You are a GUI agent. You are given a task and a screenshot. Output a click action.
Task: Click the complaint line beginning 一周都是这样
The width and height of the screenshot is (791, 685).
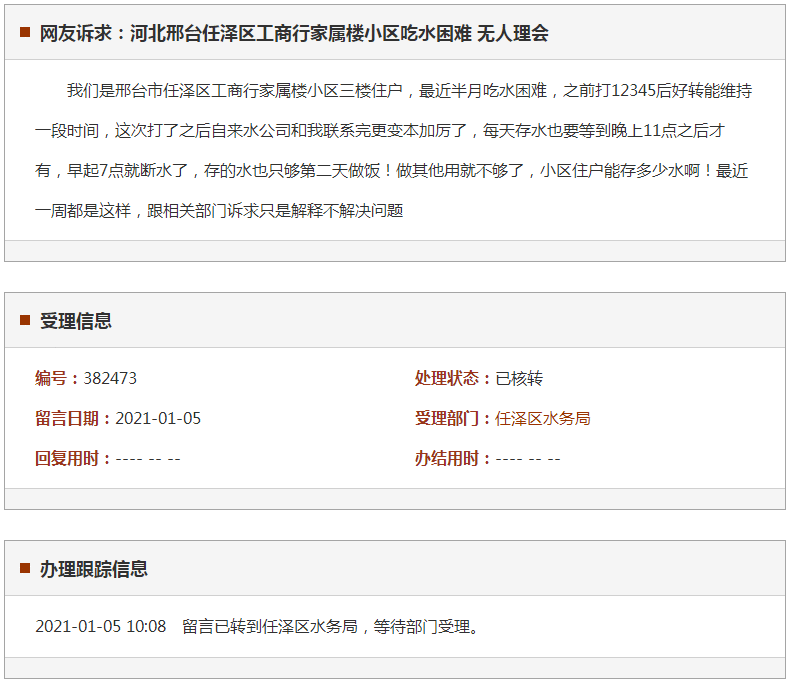point(219,210)
